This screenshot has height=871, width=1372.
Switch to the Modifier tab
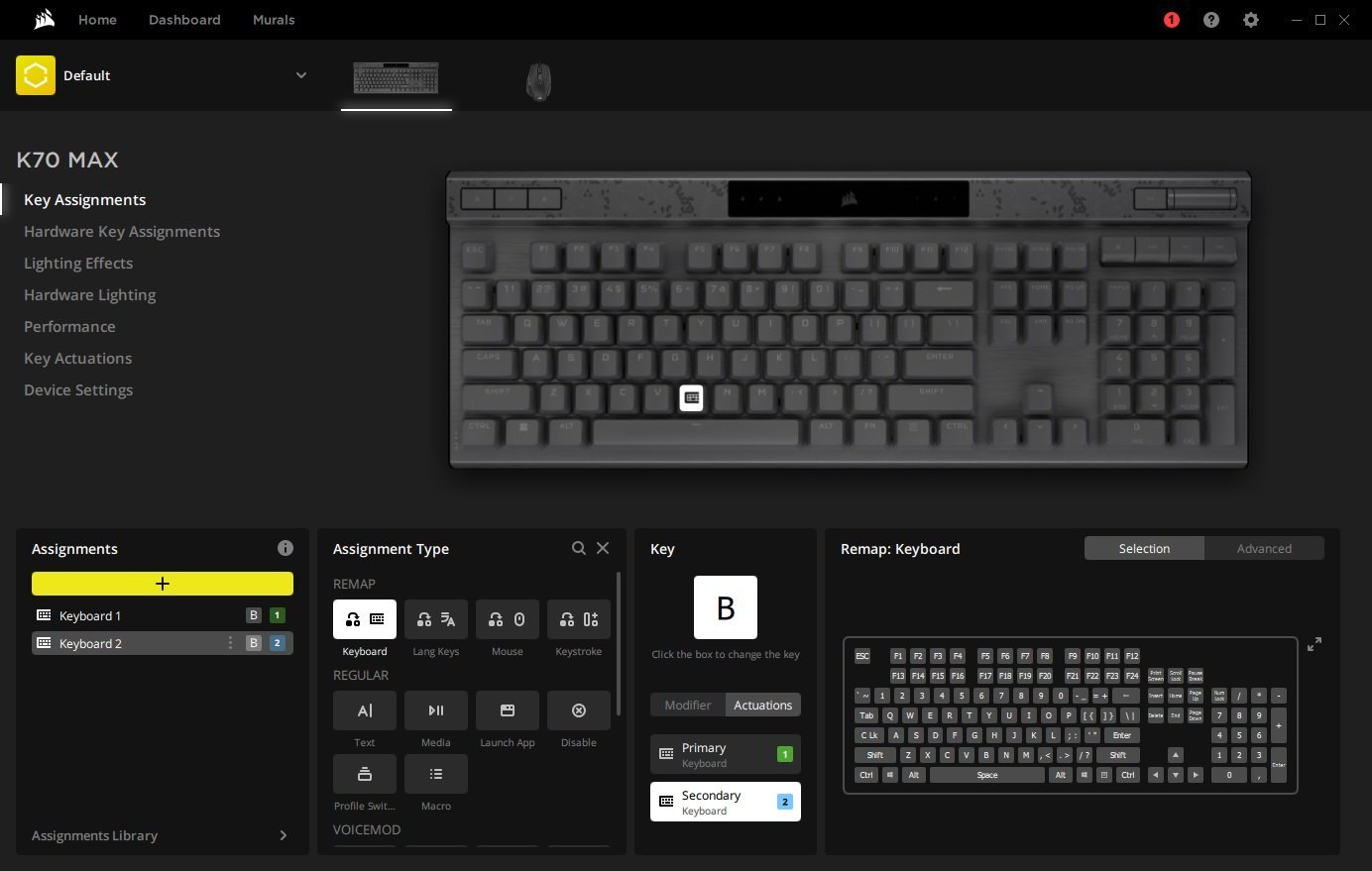point(688,705)
